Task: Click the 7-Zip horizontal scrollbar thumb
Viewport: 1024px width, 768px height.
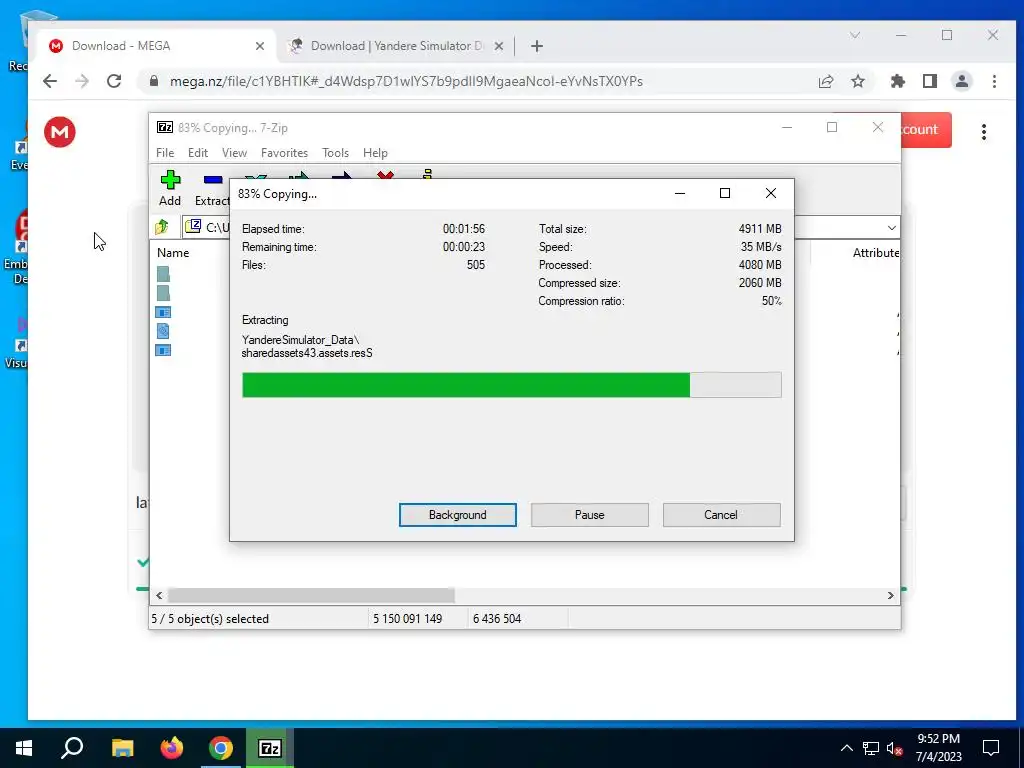Action: click(x=312, y=595)
